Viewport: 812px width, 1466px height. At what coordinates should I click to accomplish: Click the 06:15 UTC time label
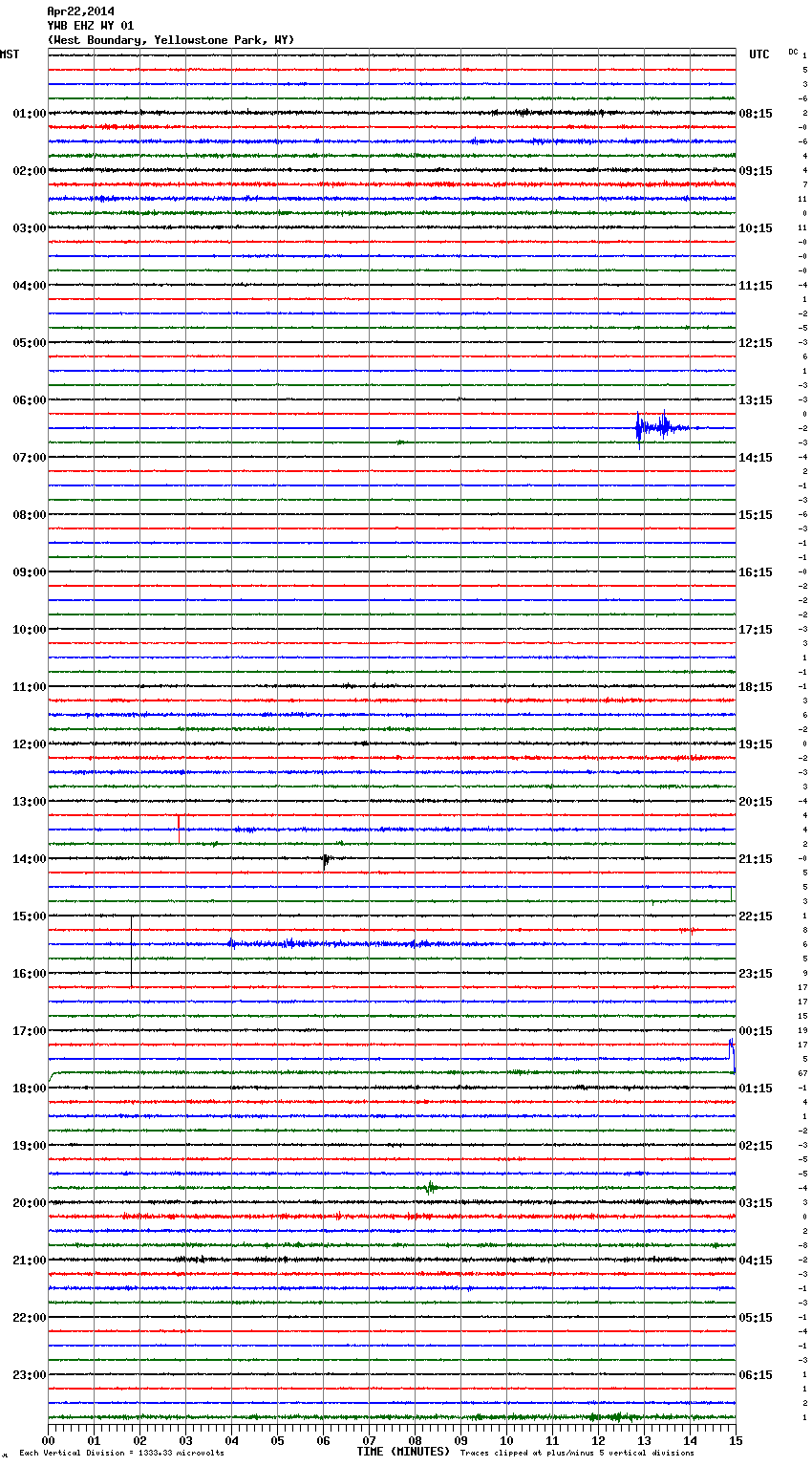pyautogui.click(x=756, y=1375)
